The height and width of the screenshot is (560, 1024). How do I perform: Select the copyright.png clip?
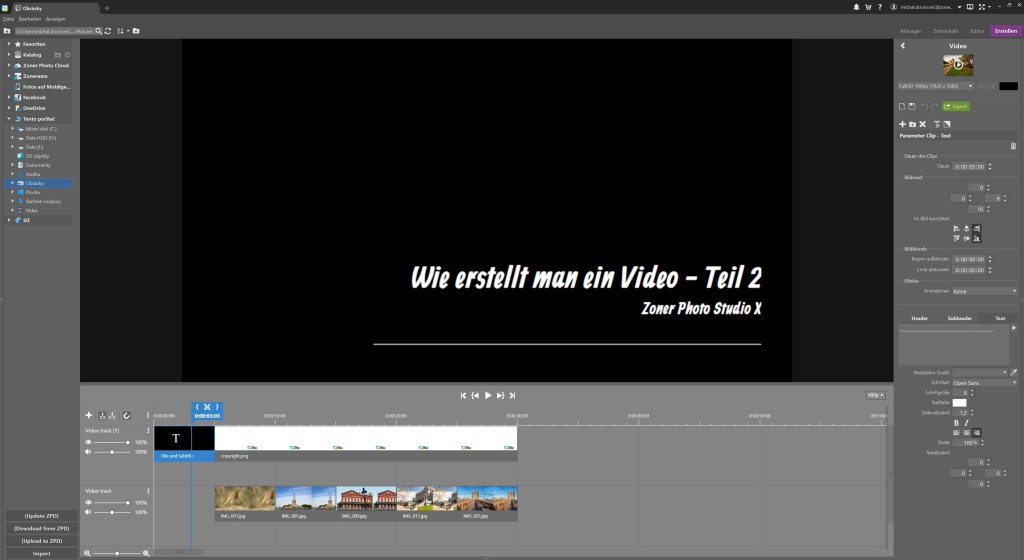tap(366, 444)
